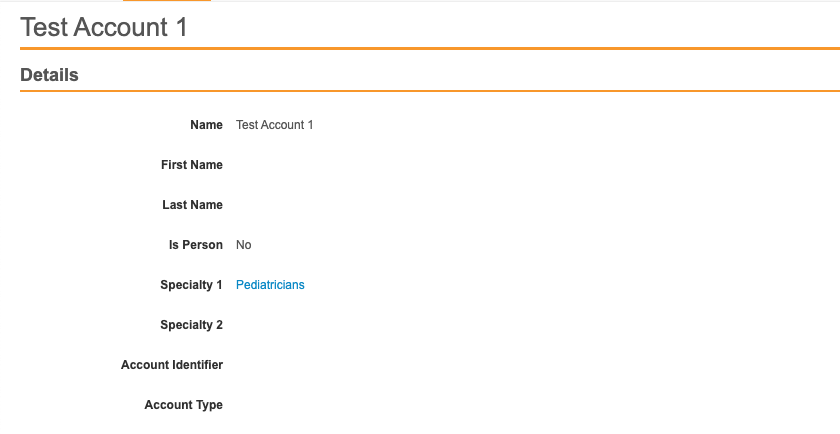Open the Pediatricians specialty link

270,285
